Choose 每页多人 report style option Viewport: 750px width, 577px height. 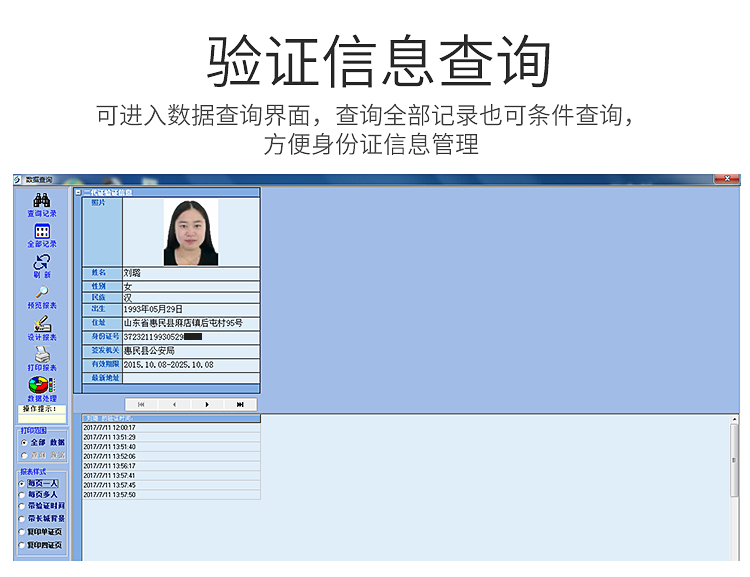[22, 495]
